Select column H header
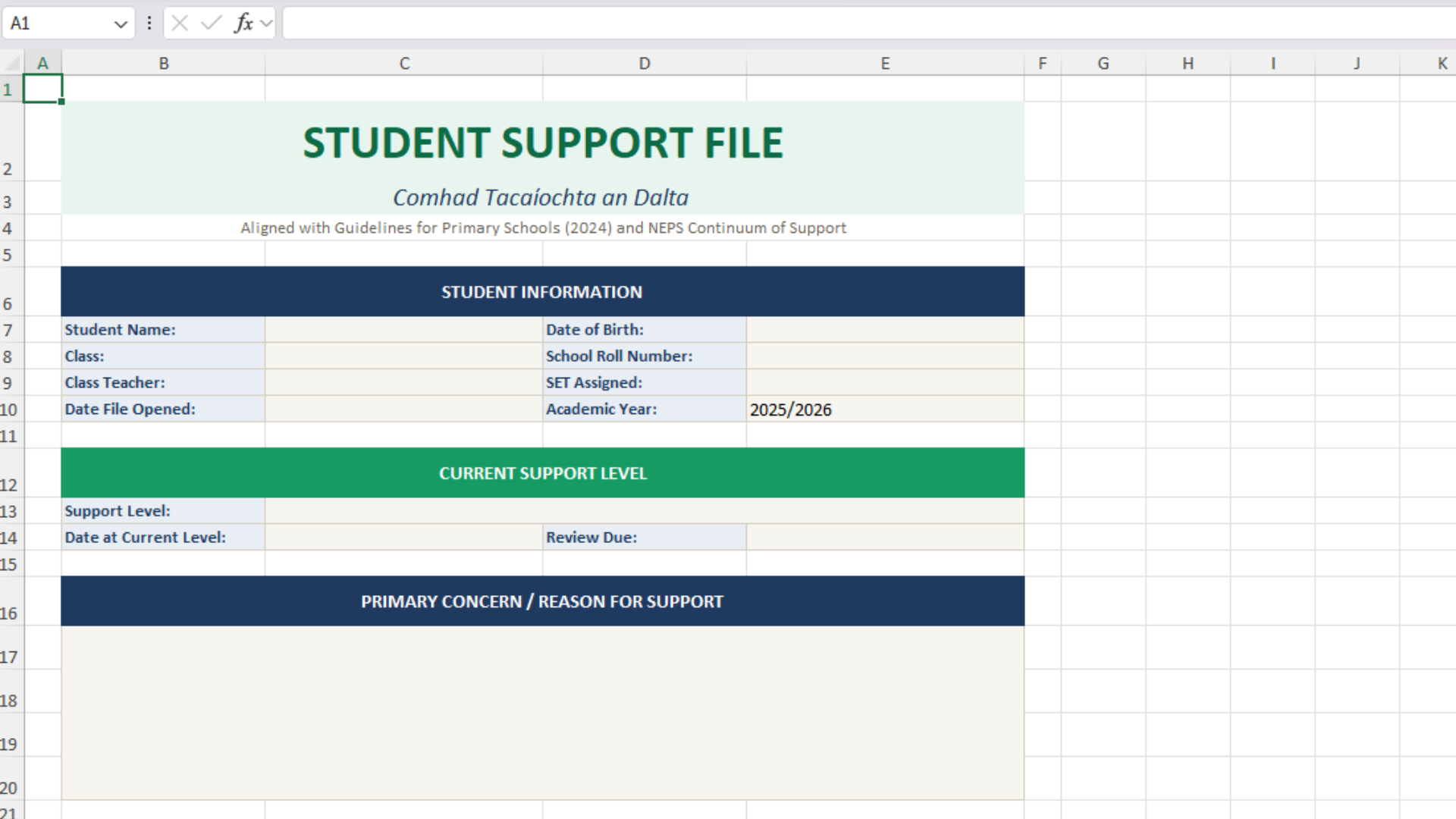Image resolution: width=1456 pixels, height=819 pixels. point(1188,64)
